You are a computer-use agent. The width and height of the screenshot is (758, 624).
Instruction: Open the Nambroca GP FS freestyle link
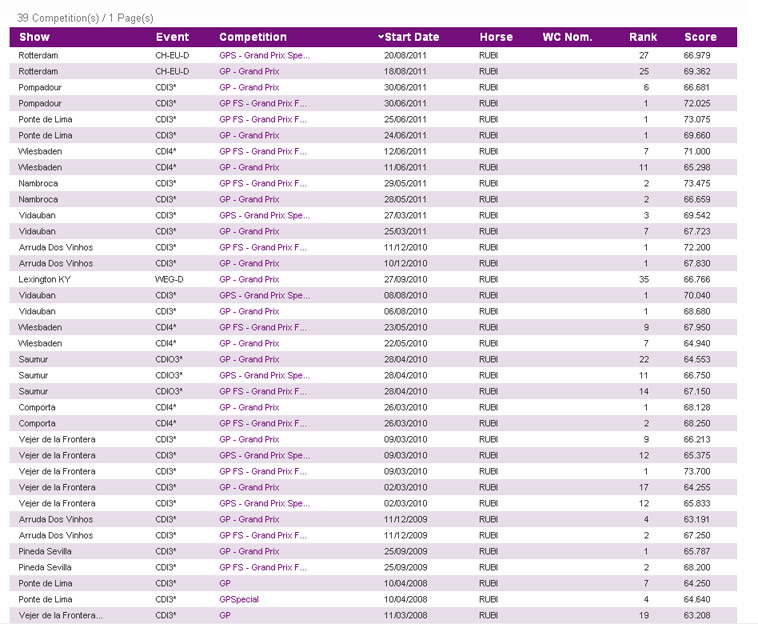[263, 183]
